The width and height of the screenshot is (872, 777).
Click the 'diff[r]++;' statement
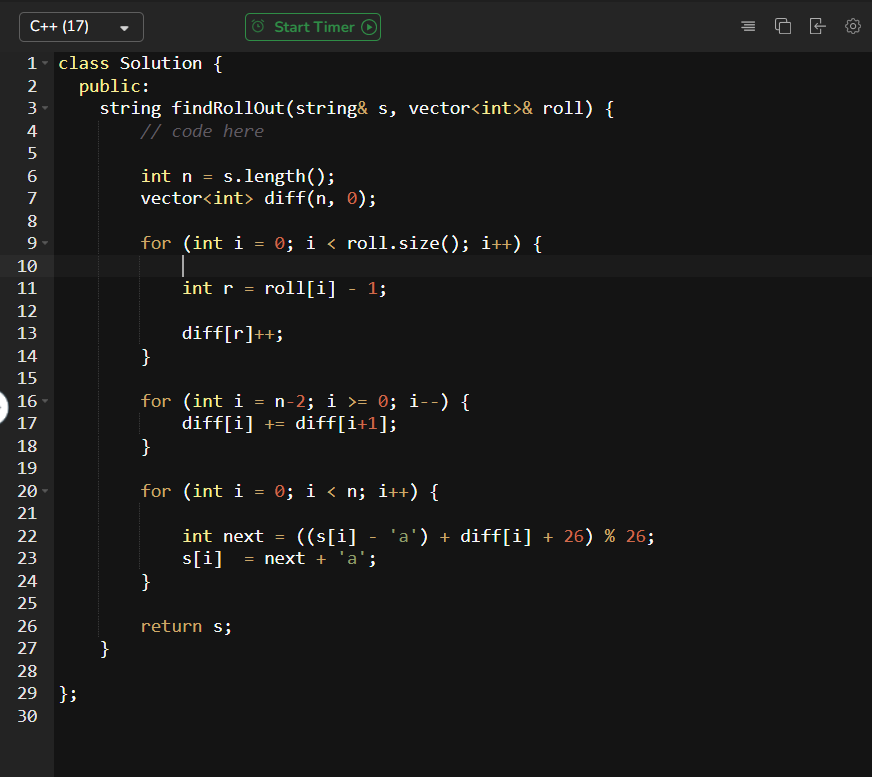(x=232, y=333)
